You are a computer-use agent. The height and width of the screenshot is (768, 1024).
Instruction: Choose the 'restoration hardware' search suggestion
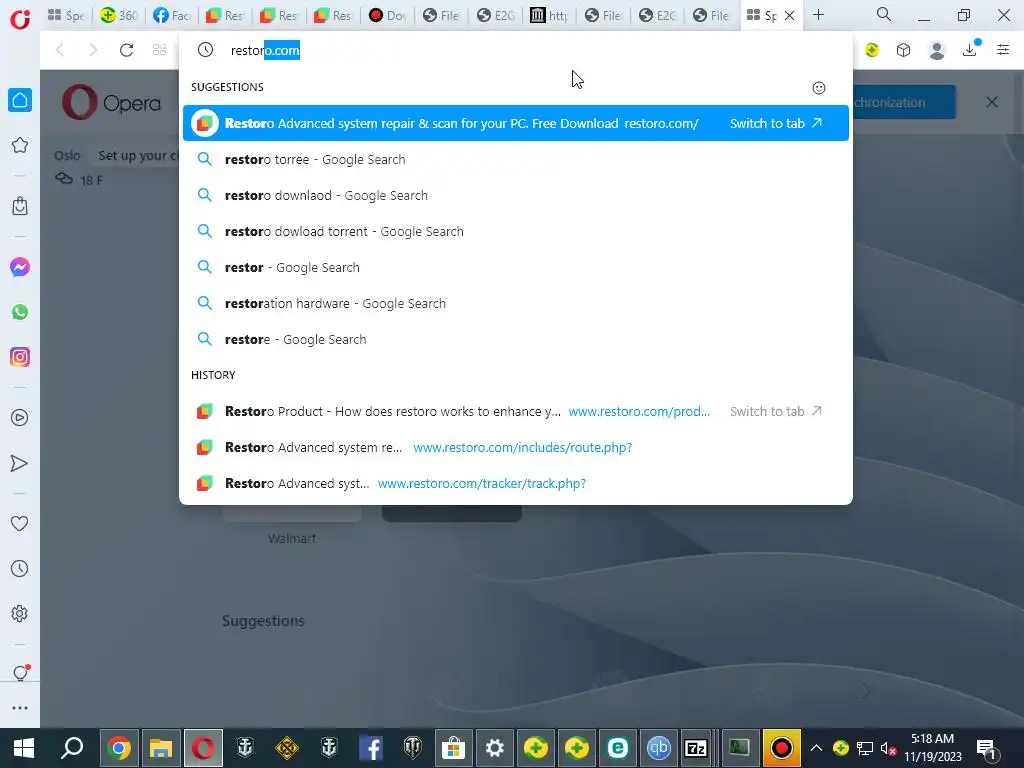click(x=516, y=303)
